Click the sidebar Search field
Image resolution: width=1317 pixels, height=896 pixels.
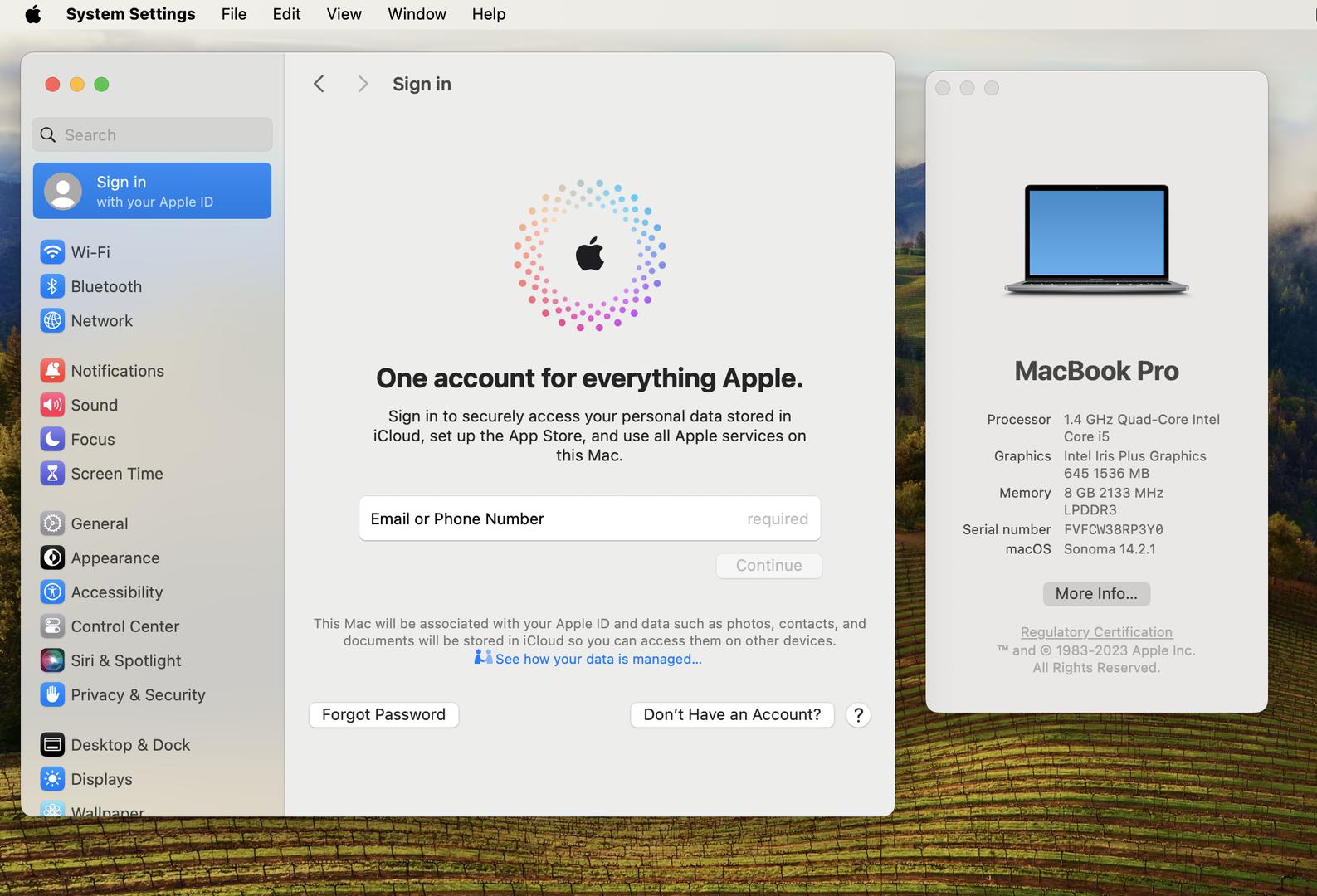152,134
